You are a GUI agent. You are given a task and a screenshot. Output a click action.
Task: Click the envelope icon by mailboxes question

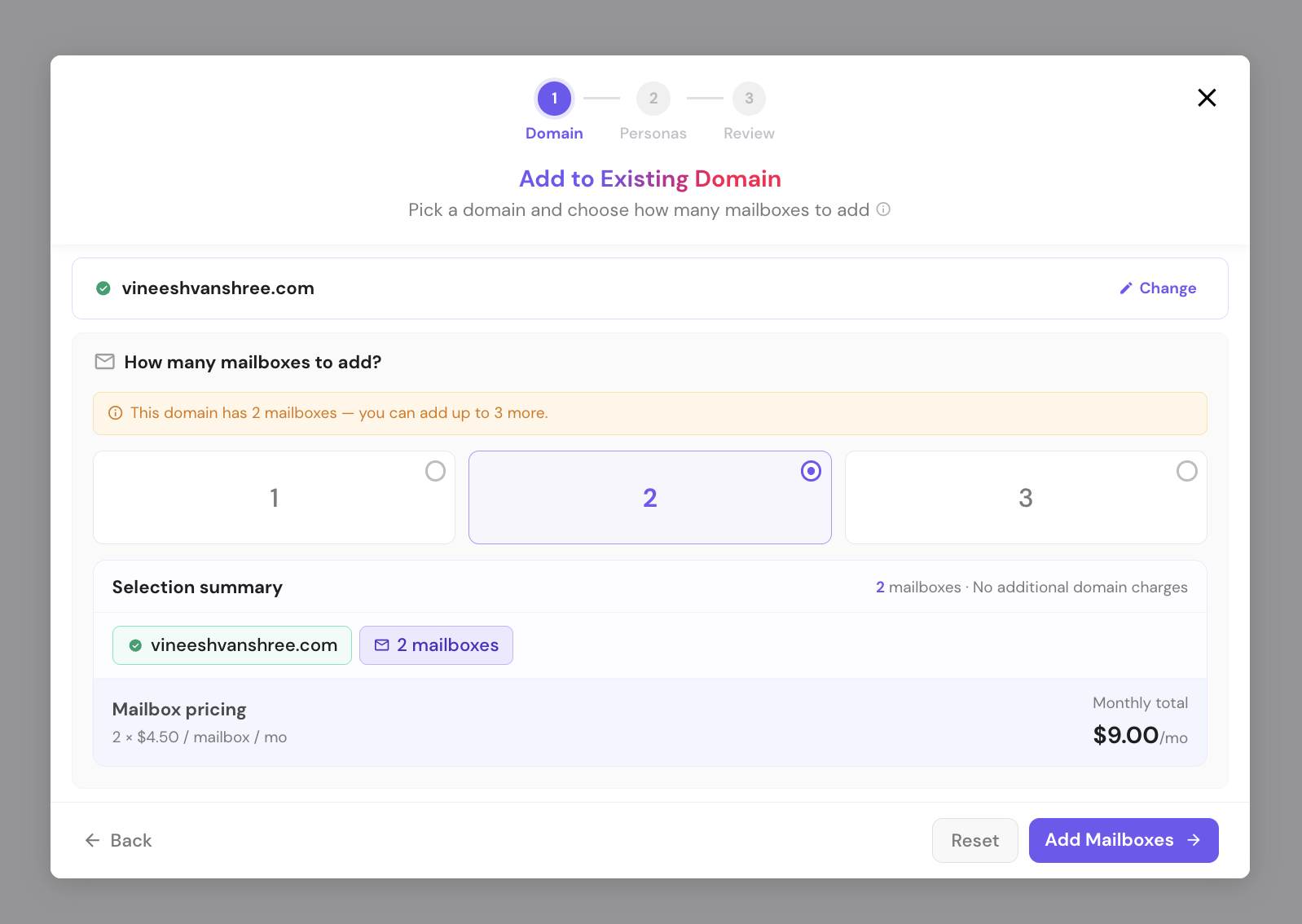pyautogui.click(x=105, y=362)
